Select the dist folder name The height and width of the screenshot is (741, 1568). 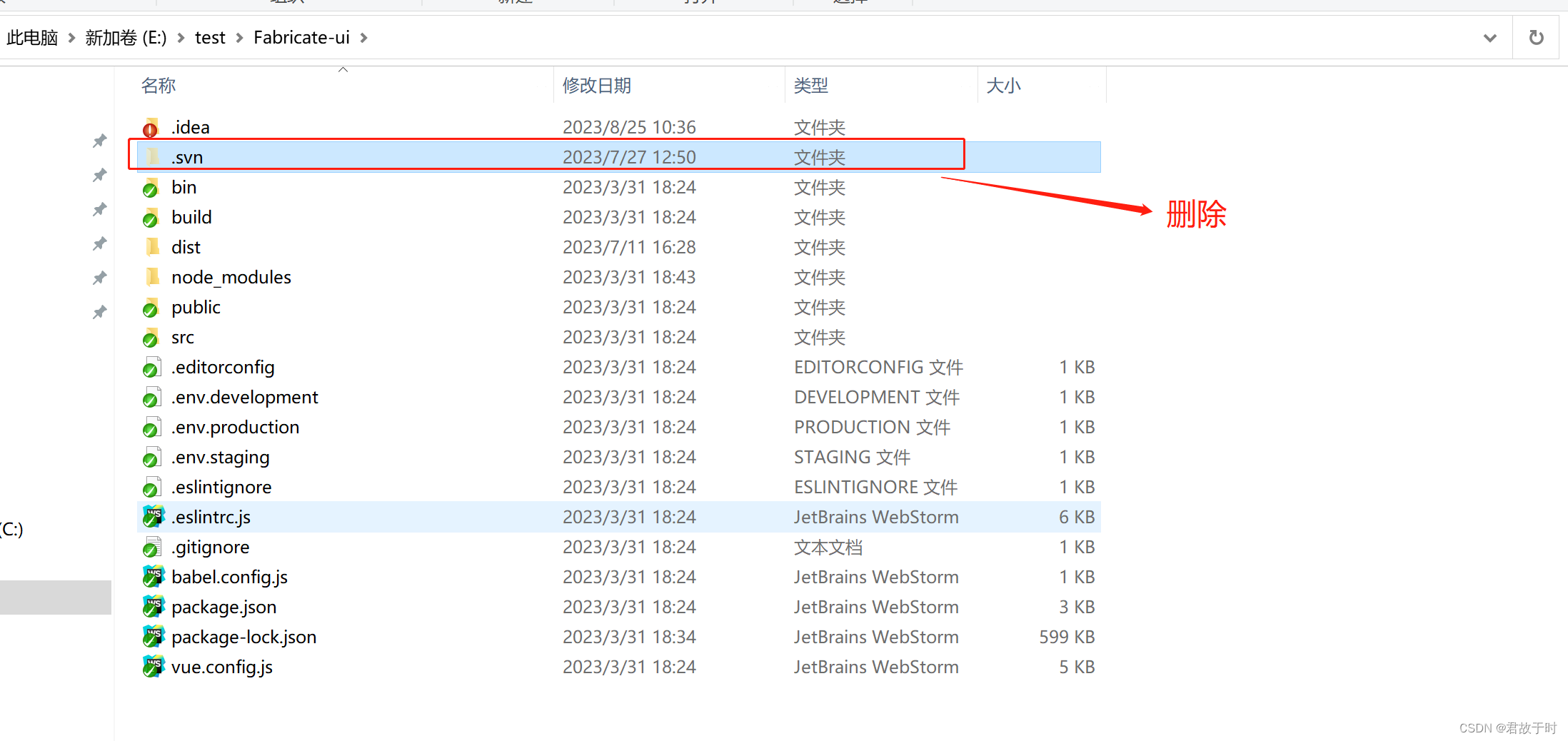point(186,247)
